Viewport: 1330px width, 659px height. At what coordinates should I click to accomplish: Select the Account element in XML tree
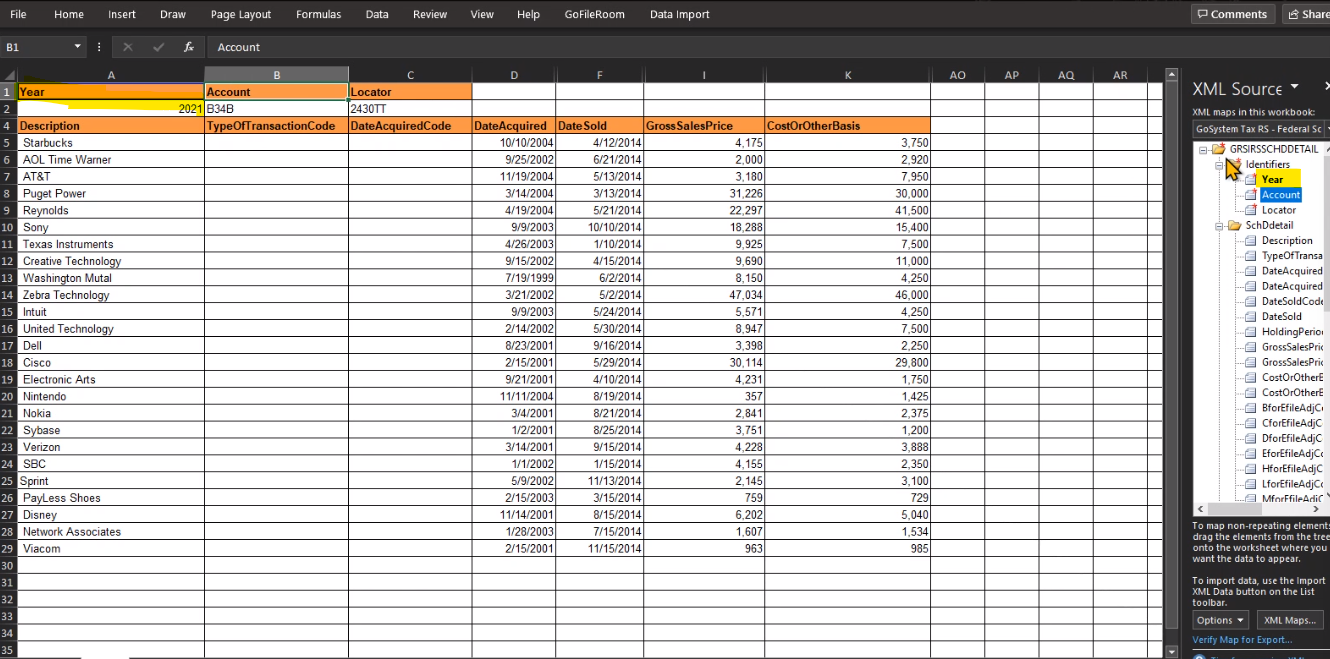click(x=1281, y=195)
